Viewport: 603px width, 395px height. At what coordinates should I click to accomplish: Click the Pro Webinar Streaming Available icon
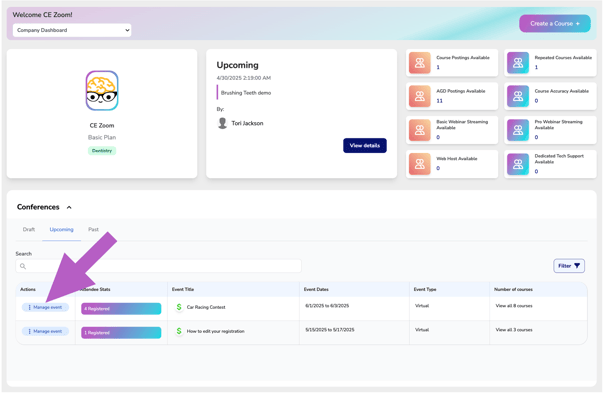coord(518,130)
